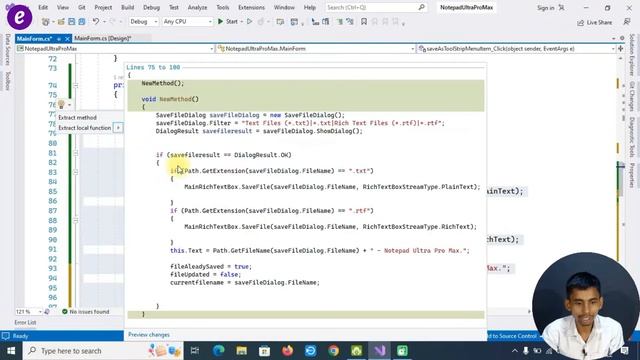Open the NotepadUltraProMax project scope dropdown
This screenshot has height=360, width=640.
coord(116,49)
